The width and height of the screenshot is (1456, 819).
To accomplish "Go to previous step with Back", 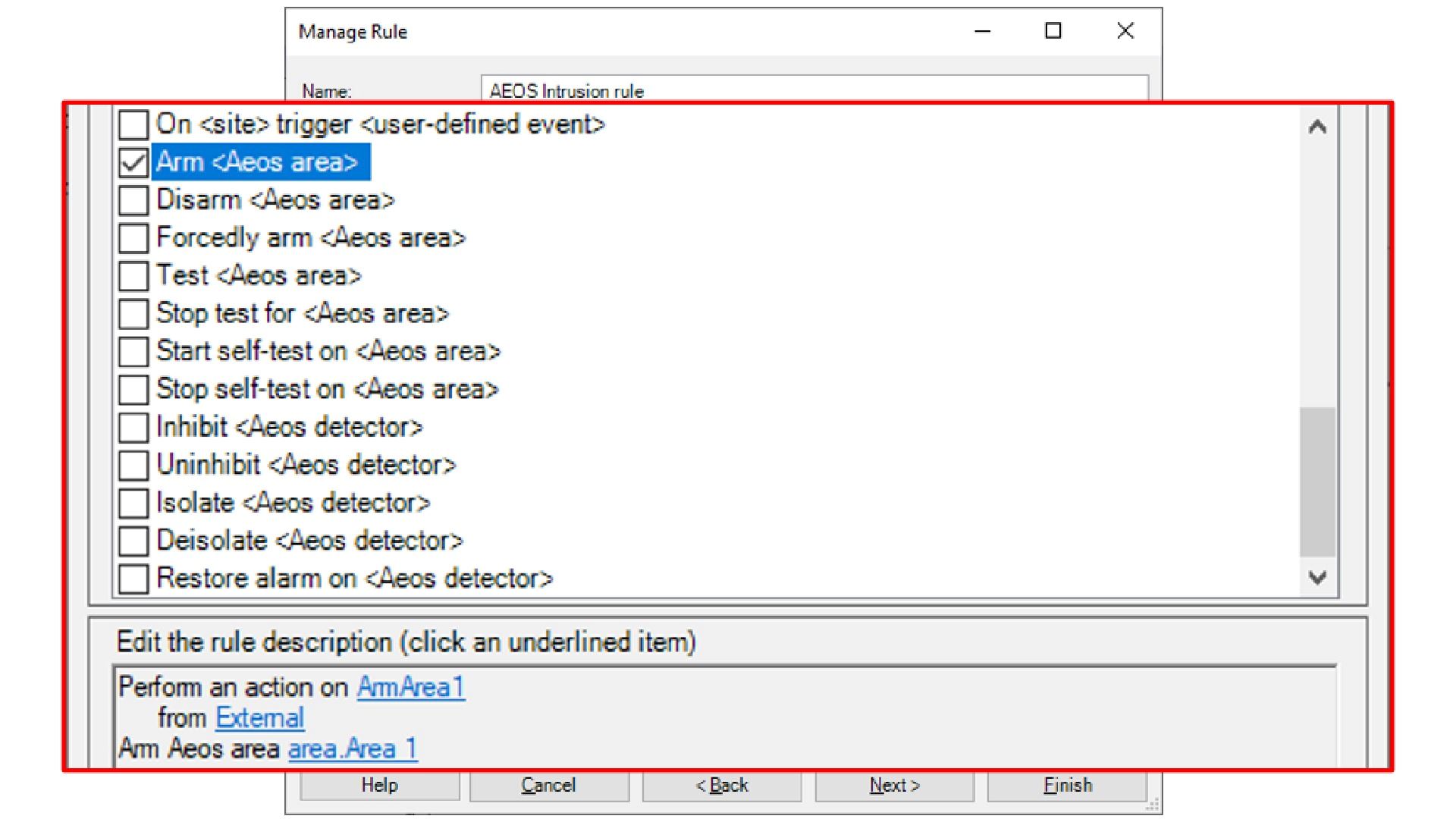I will [722, 786].
